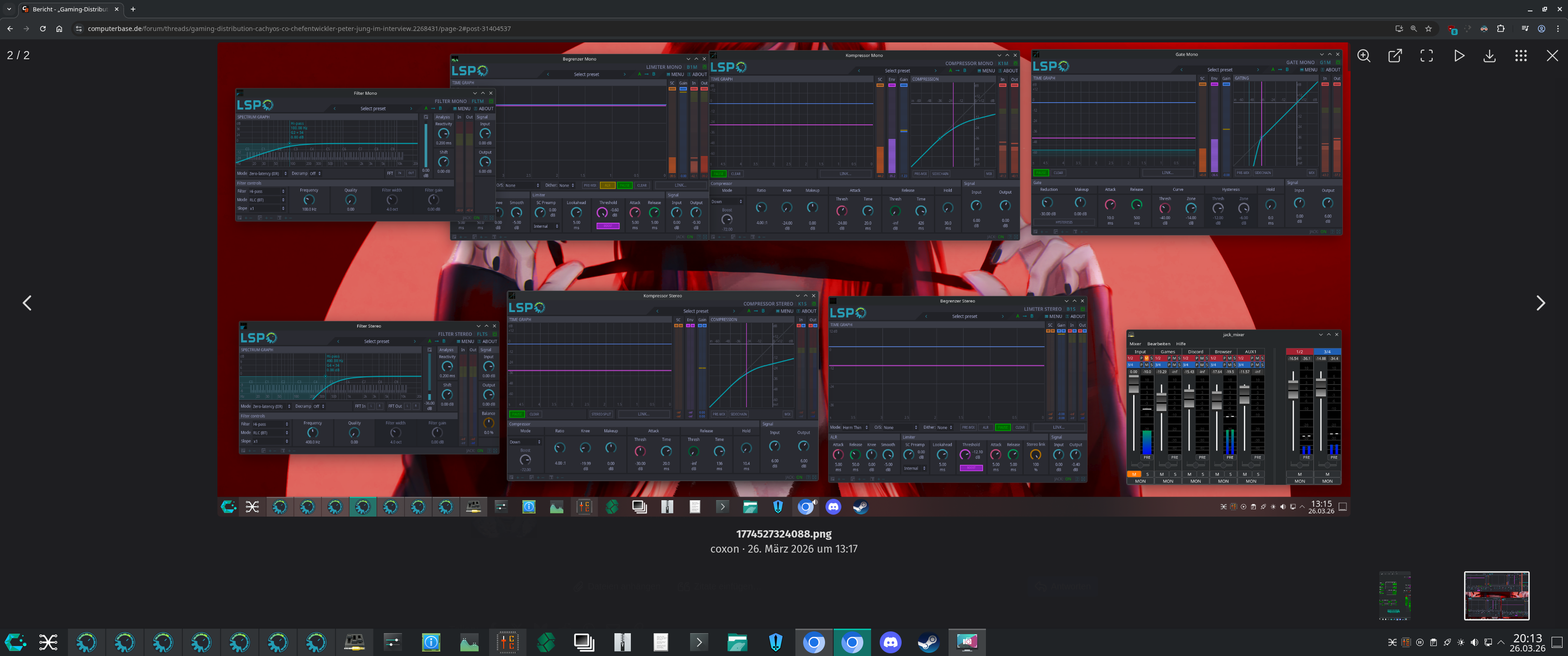Screen dimensions: 1568x656
Task: Bookmark this page with star icon
Action: (x=1428, y=29)
